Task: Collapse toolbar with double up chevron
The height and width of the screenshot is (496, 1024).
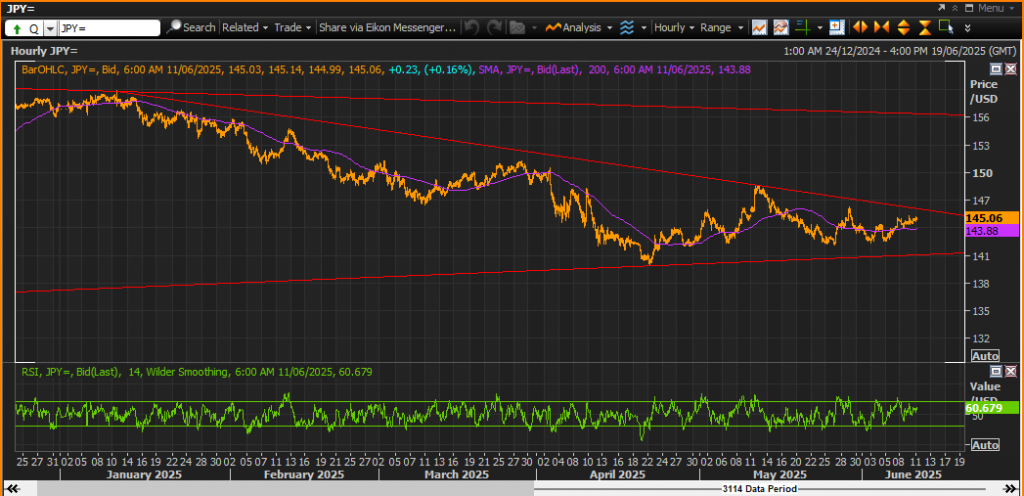Action: (x=955, y=8)
